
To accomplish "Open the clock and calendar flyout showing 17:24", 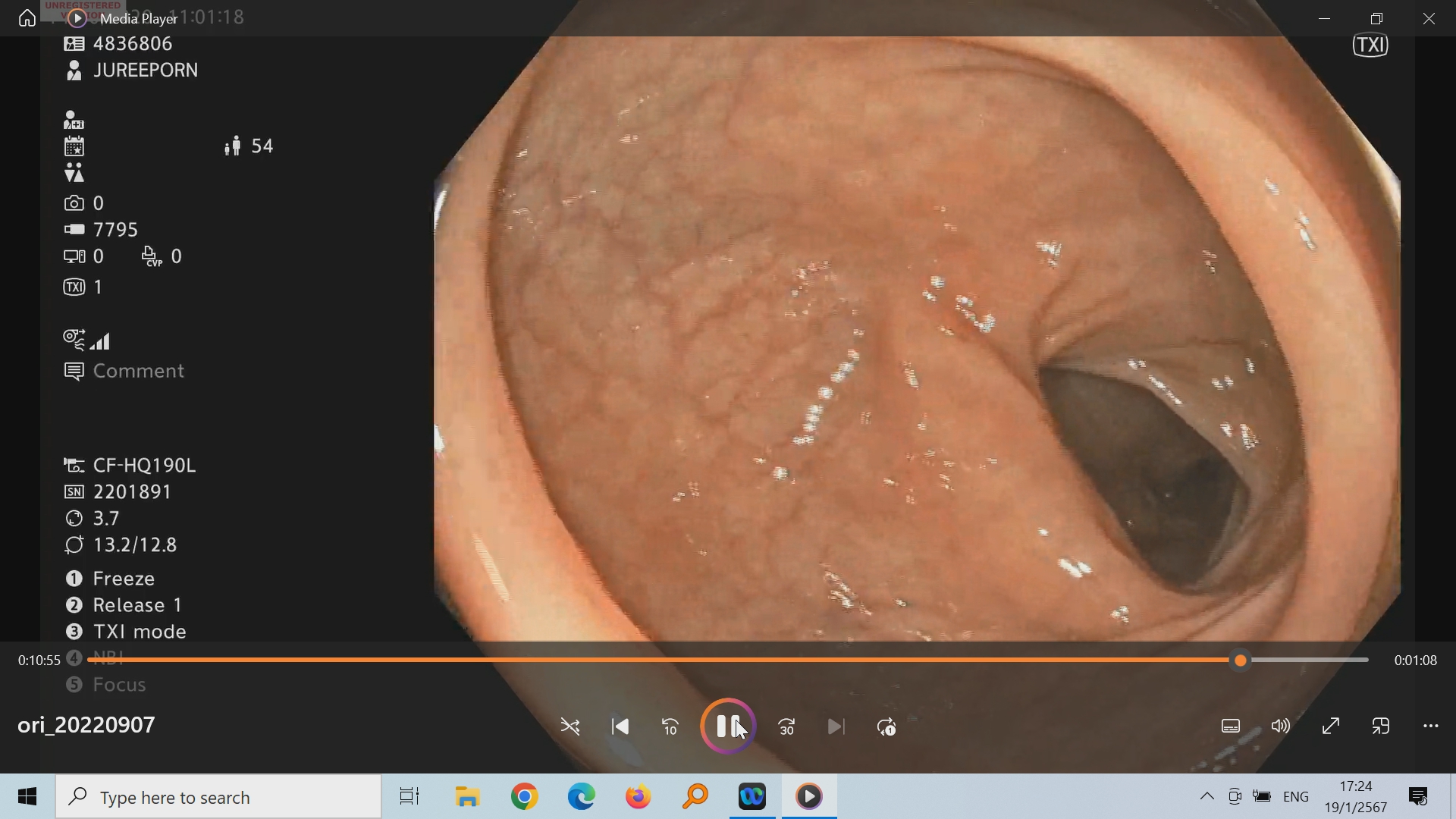I will [1356, 797].
